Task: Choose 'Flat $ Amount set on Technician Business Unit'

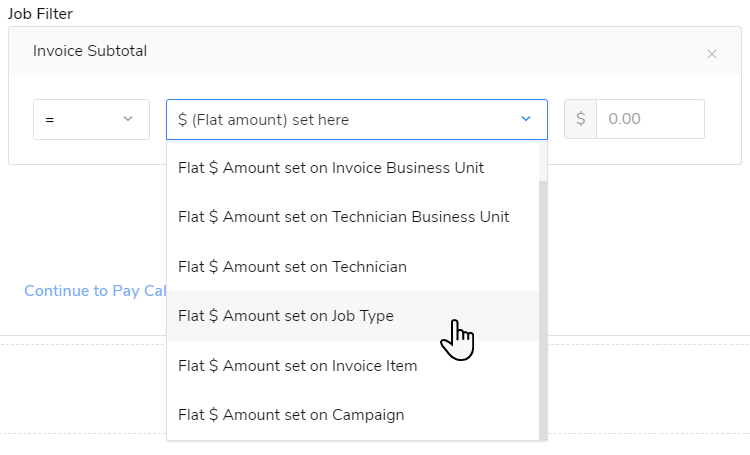Action: pos(343,217)
